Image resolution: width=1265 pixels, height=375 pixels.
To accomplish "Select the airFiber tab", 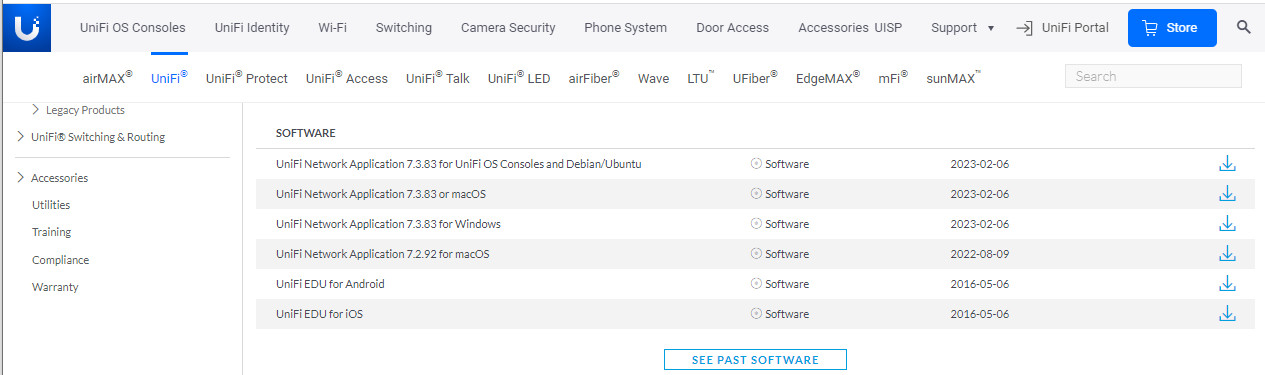I will [x=594, y=77].
